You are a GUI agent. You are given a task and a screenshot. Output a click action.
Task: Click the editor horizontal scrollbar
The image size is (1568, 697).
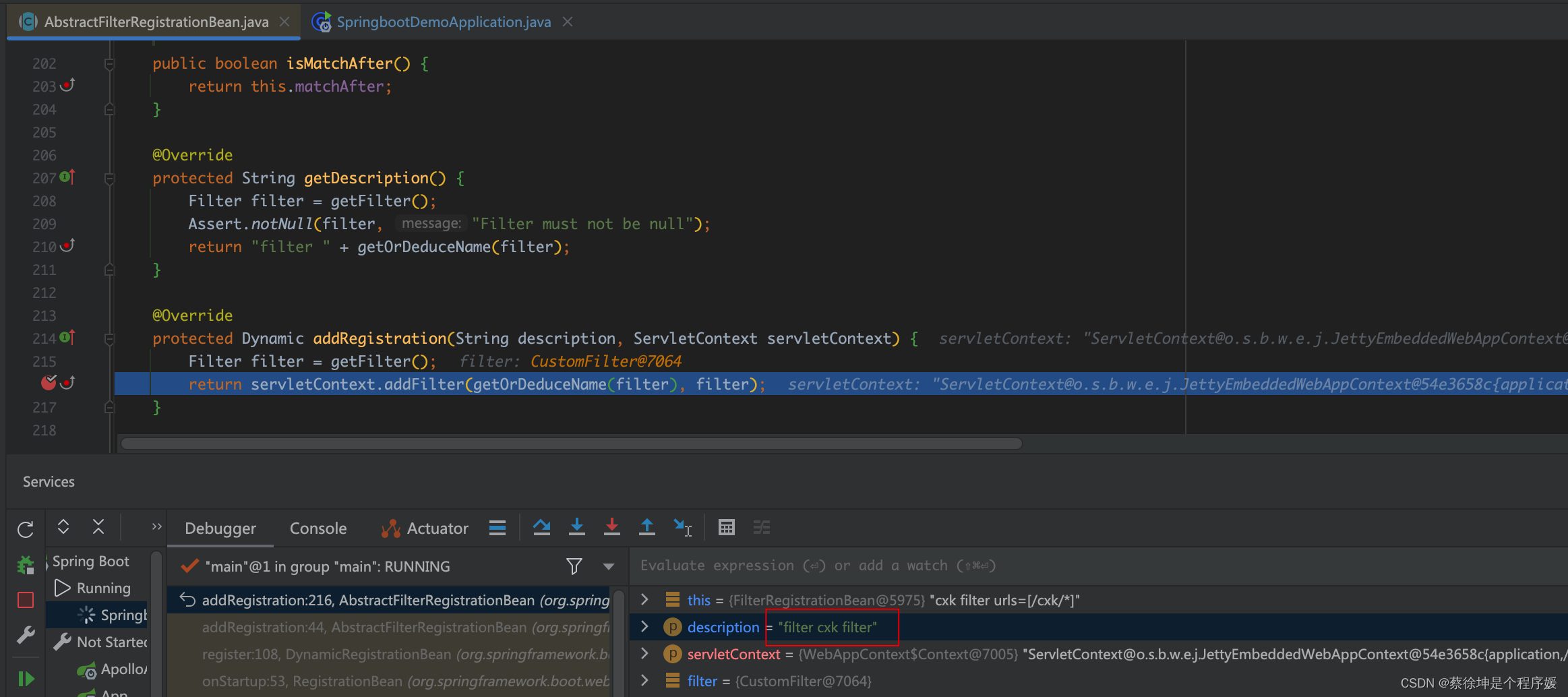point(572,444)
